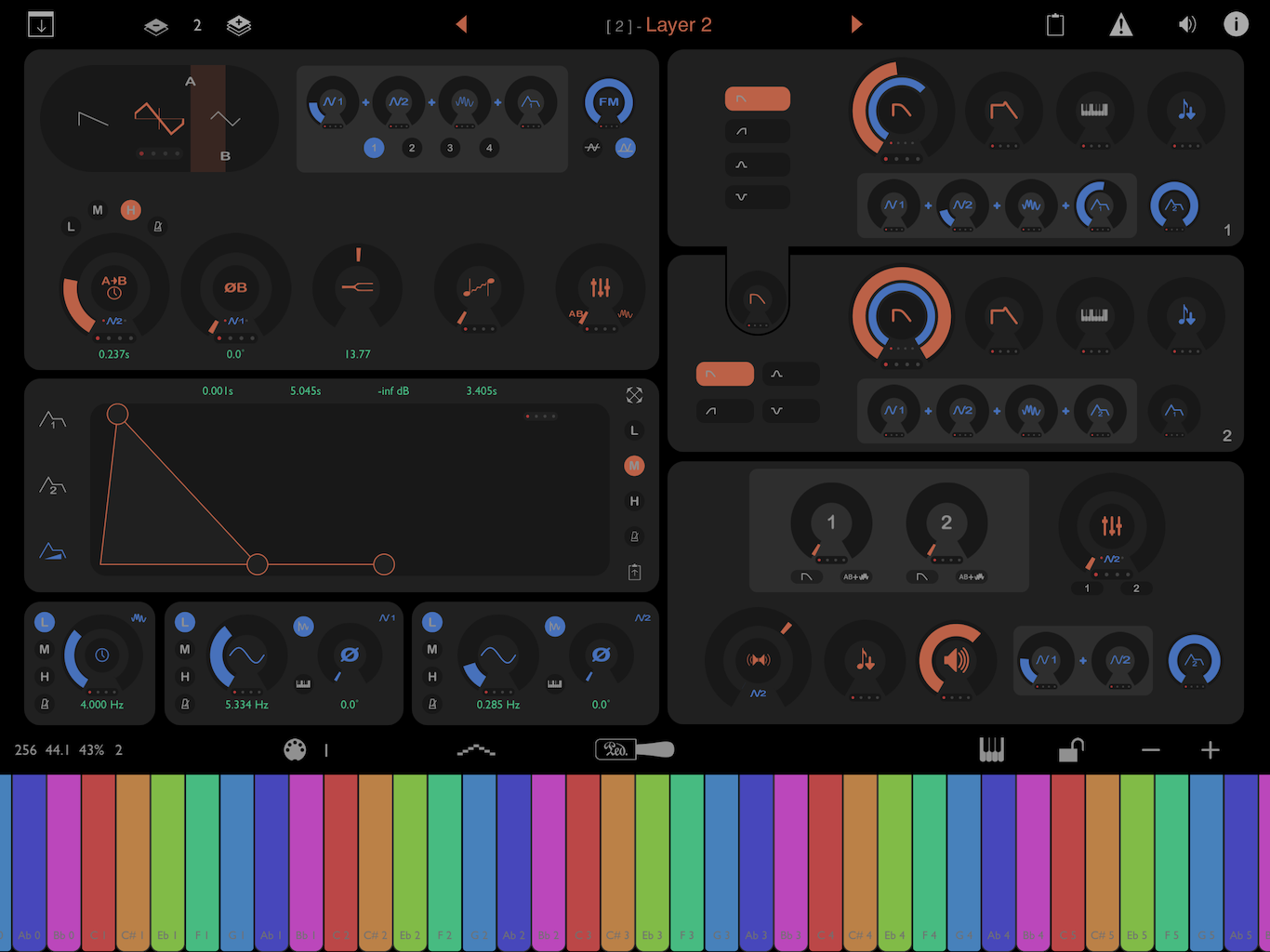Click the top-left node of the envelope graph

117,414
